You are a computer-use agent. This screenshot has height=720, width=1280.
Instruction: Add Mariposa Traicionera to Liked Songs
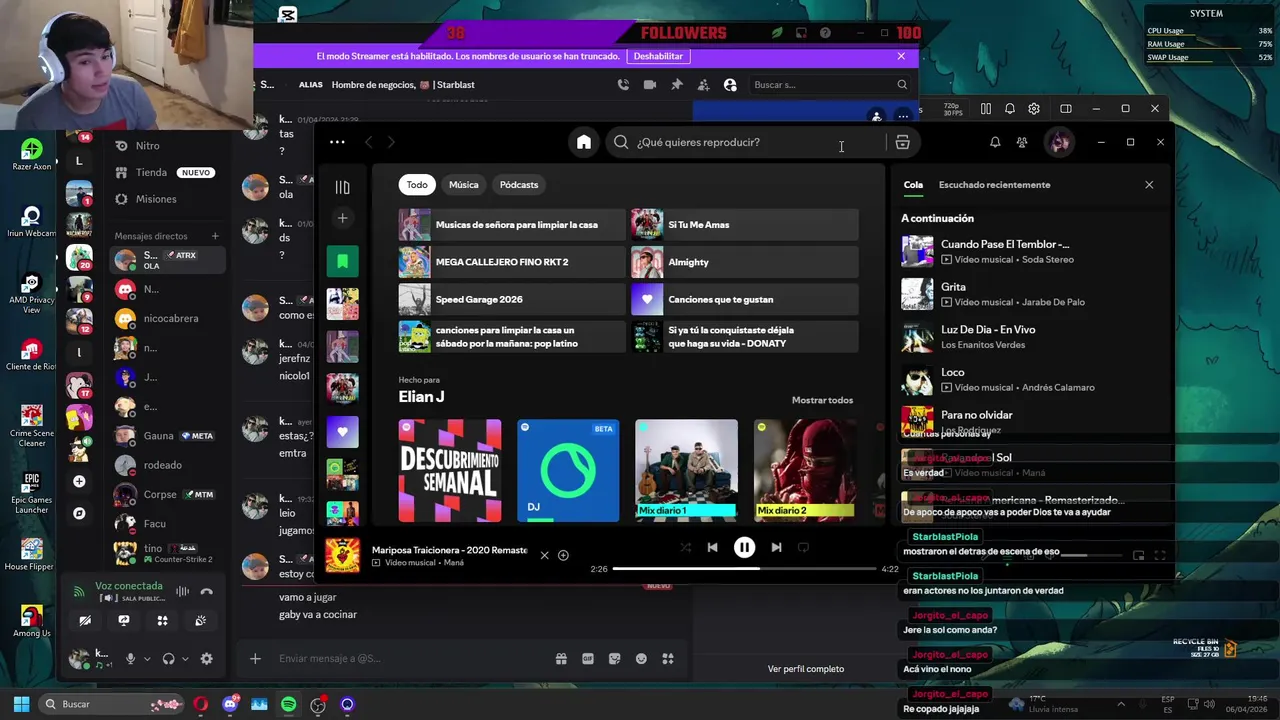point(563,555)
